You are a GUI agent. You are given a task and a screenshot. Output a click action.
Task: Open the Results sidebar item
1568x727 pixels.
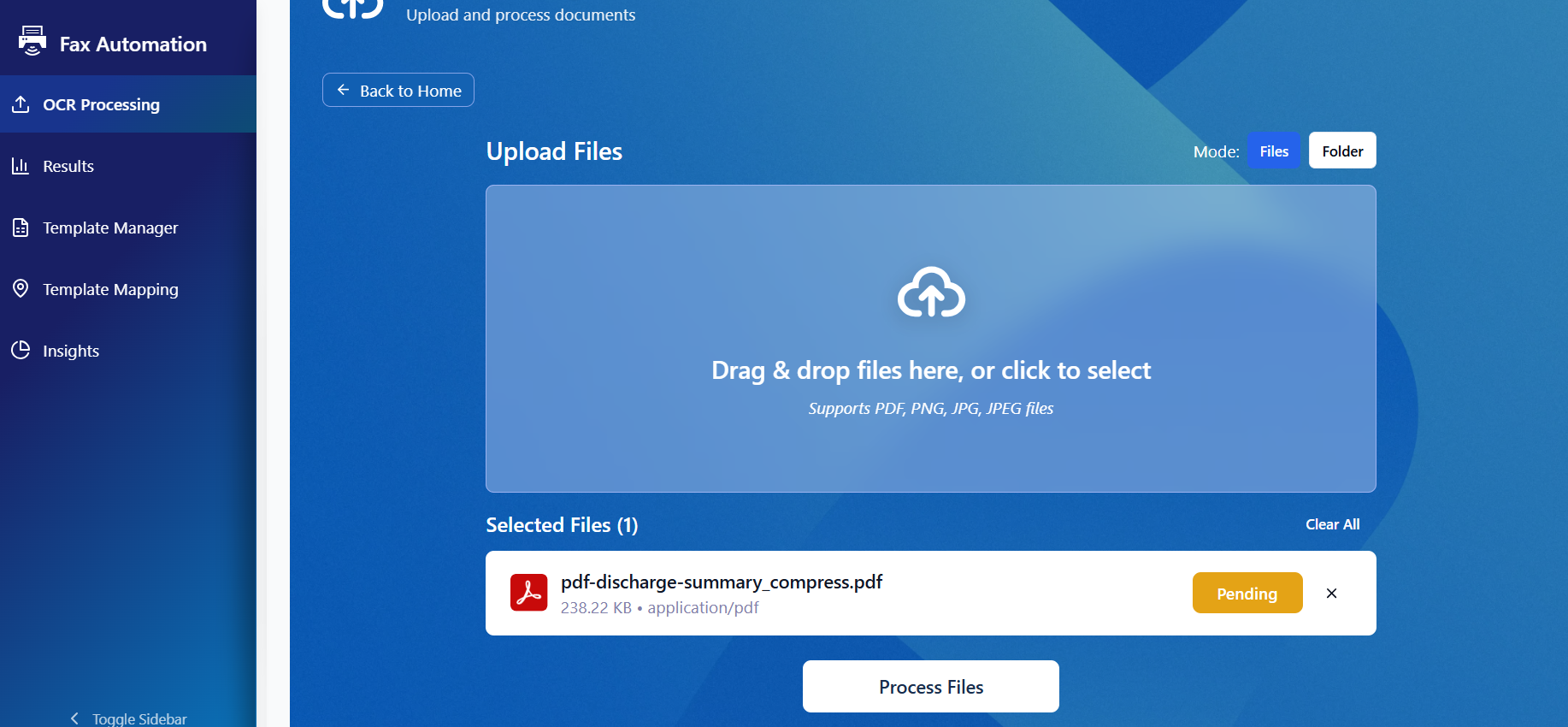coord(128,166)
